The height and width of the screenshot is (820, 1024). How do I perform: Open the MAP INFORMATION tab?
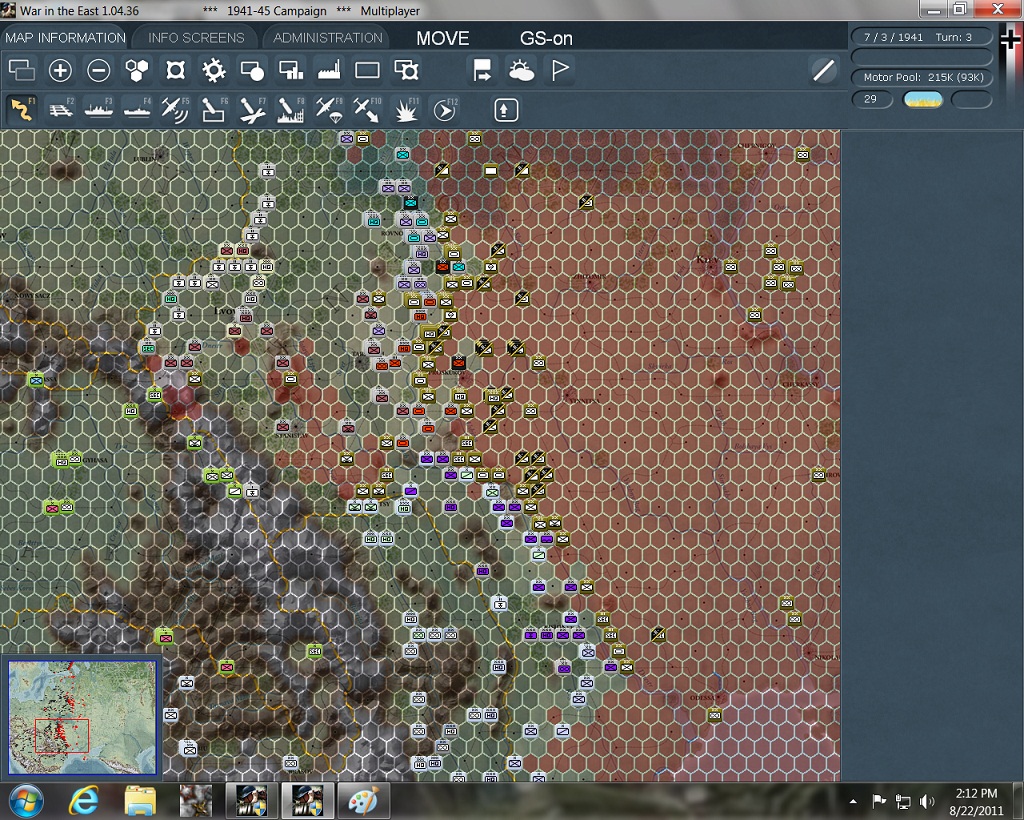65,38
